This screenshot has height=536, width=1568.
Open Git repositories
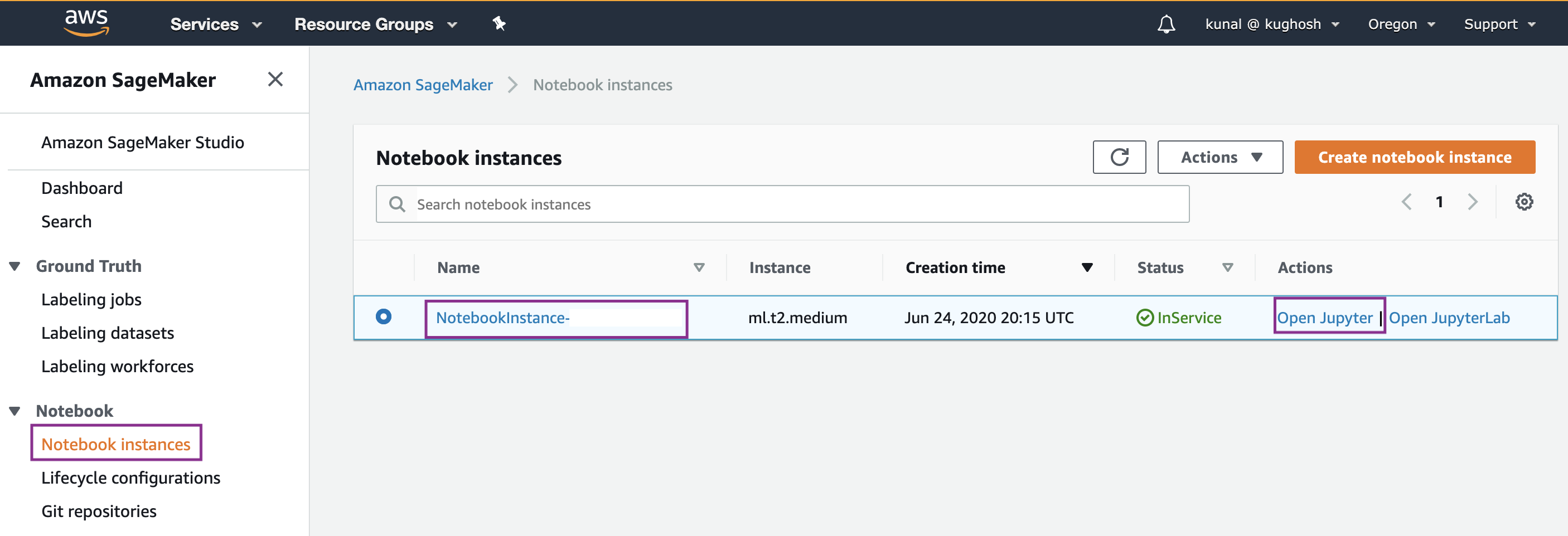[x=99, y=511]
